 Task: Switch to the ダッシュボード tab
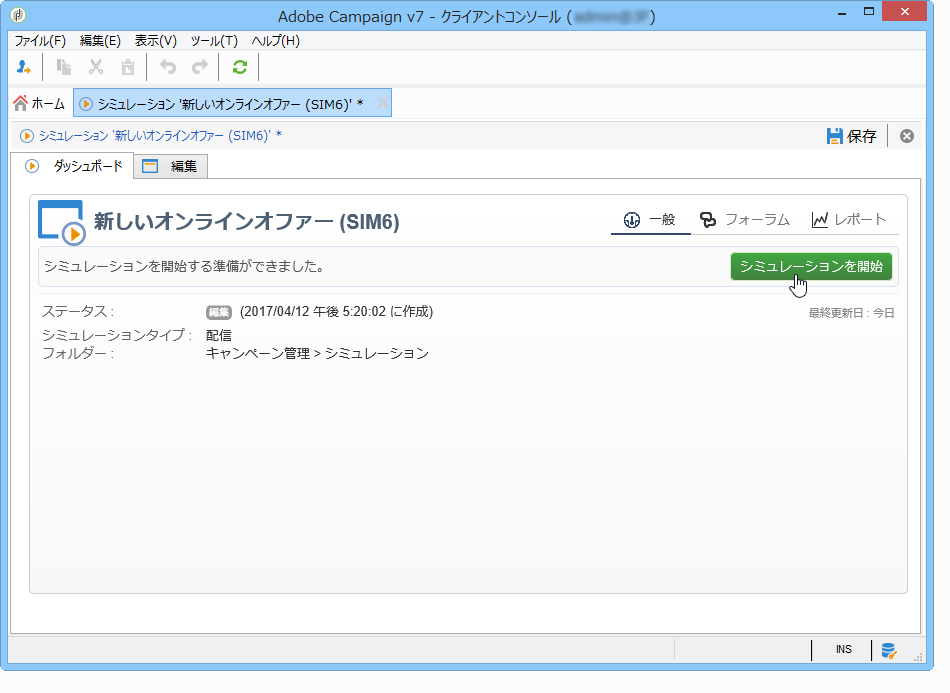point(74,166)
